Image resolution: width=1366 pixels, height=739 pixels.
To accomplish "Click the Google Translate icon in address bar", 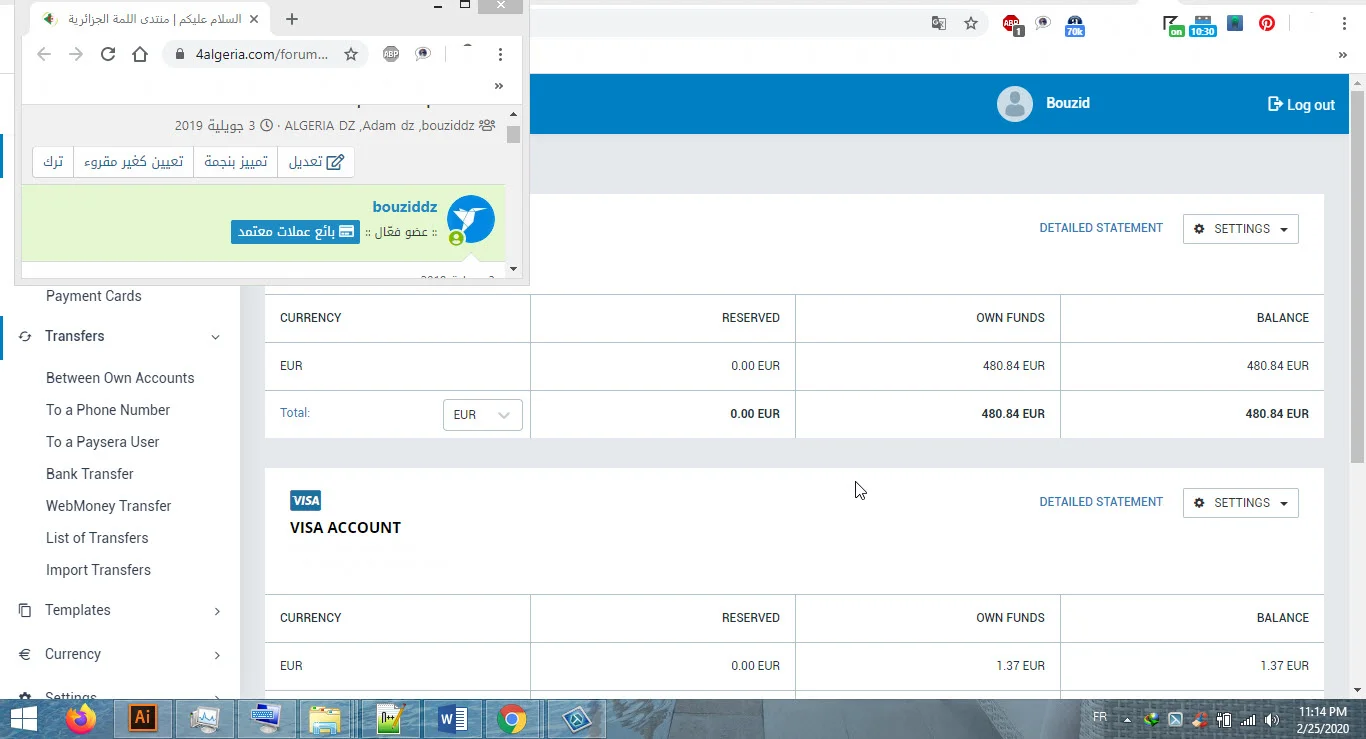I will coord(939,23).
